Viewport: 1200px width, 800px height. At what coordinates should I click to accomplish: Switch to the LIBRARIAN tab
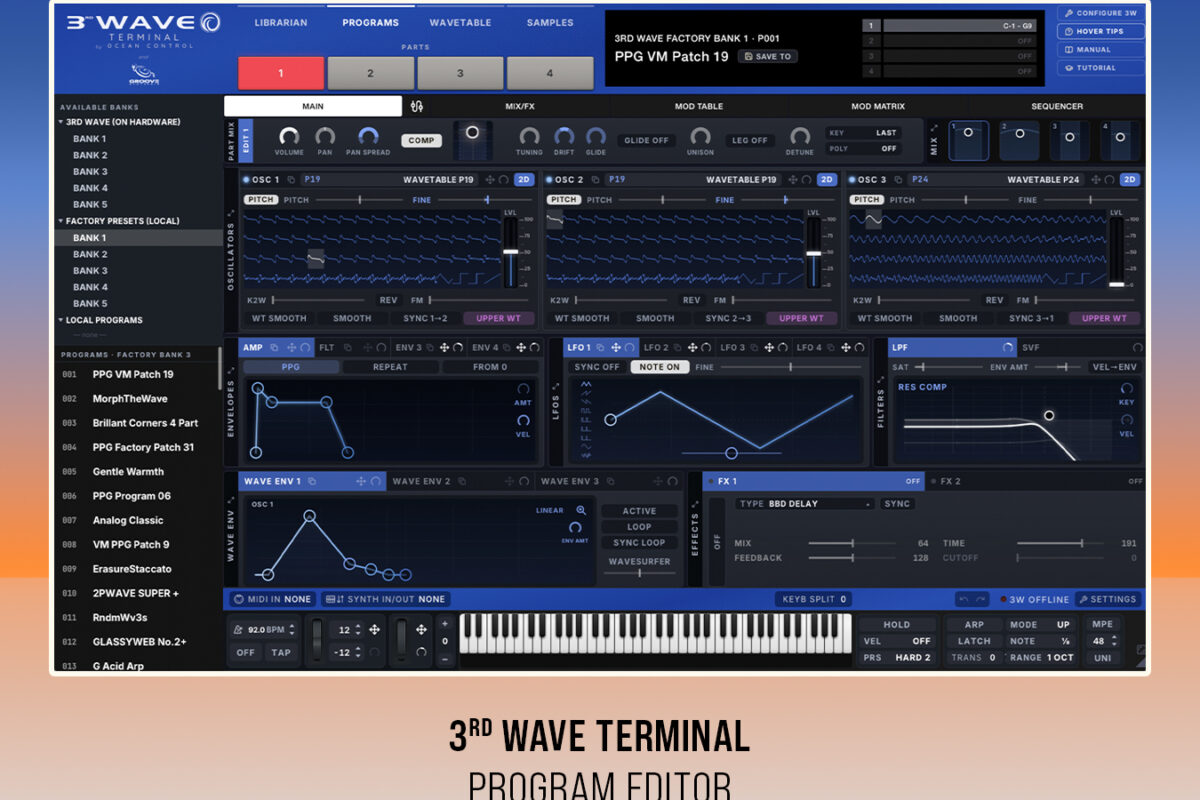pyautogui.click(x=281, y=22)
